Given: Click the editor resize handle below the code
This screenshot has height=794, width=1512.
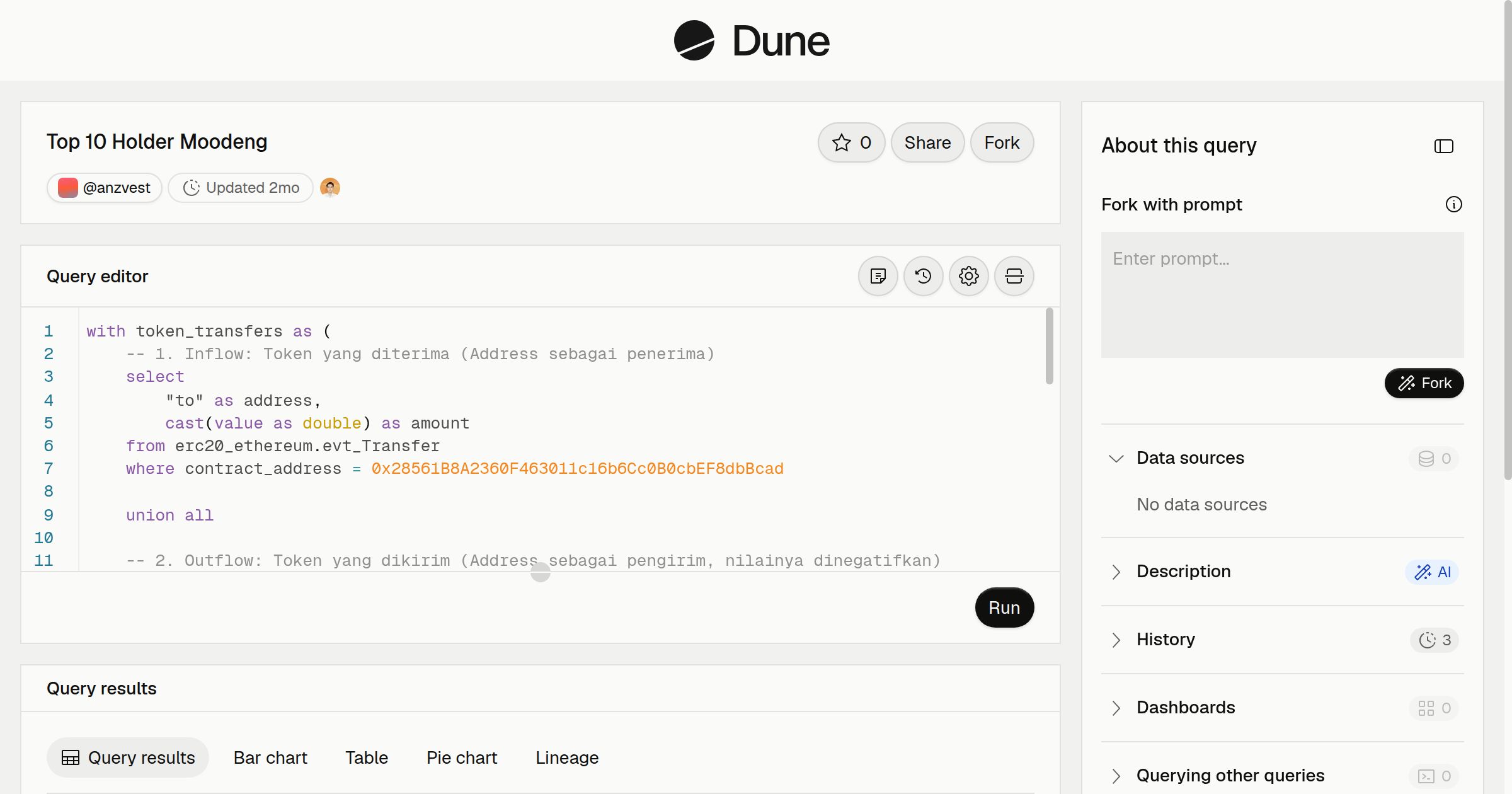Looking at the screenshot, I should (541, 572).
